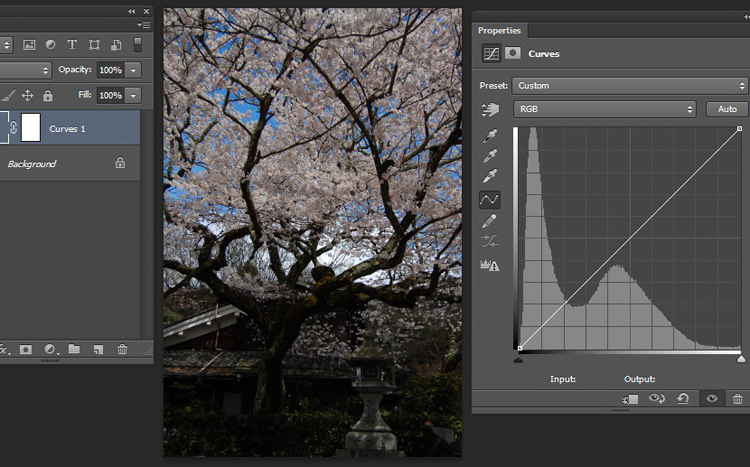Select the adjustment layer filter icon
Image resolution: width=750 pixels, height=467 pixels.
50,44
